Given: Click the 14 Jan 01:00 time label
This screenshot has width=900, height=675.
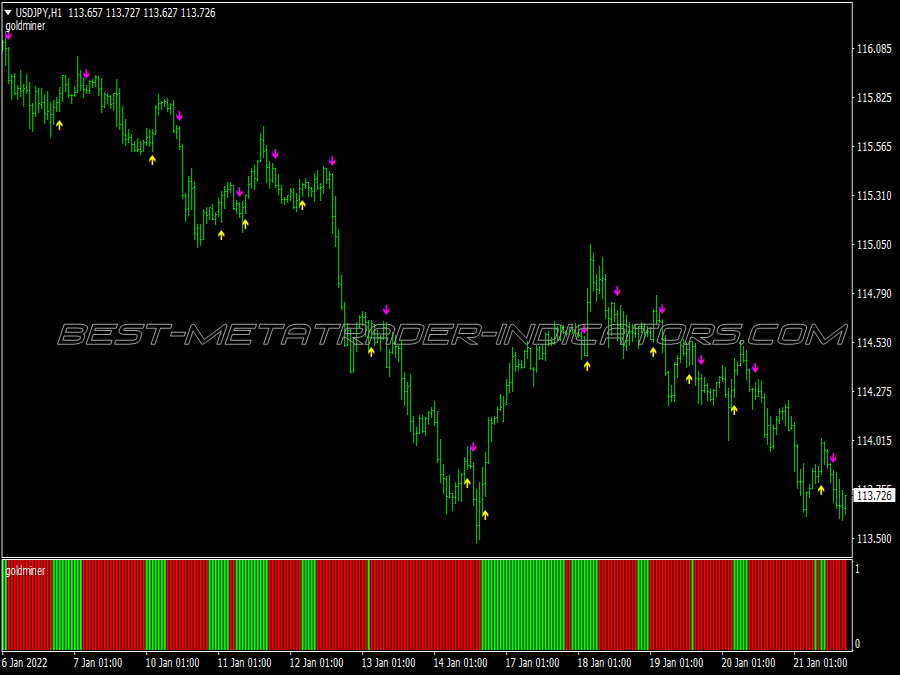Looking at the screenshot, I should click(460, 662).
